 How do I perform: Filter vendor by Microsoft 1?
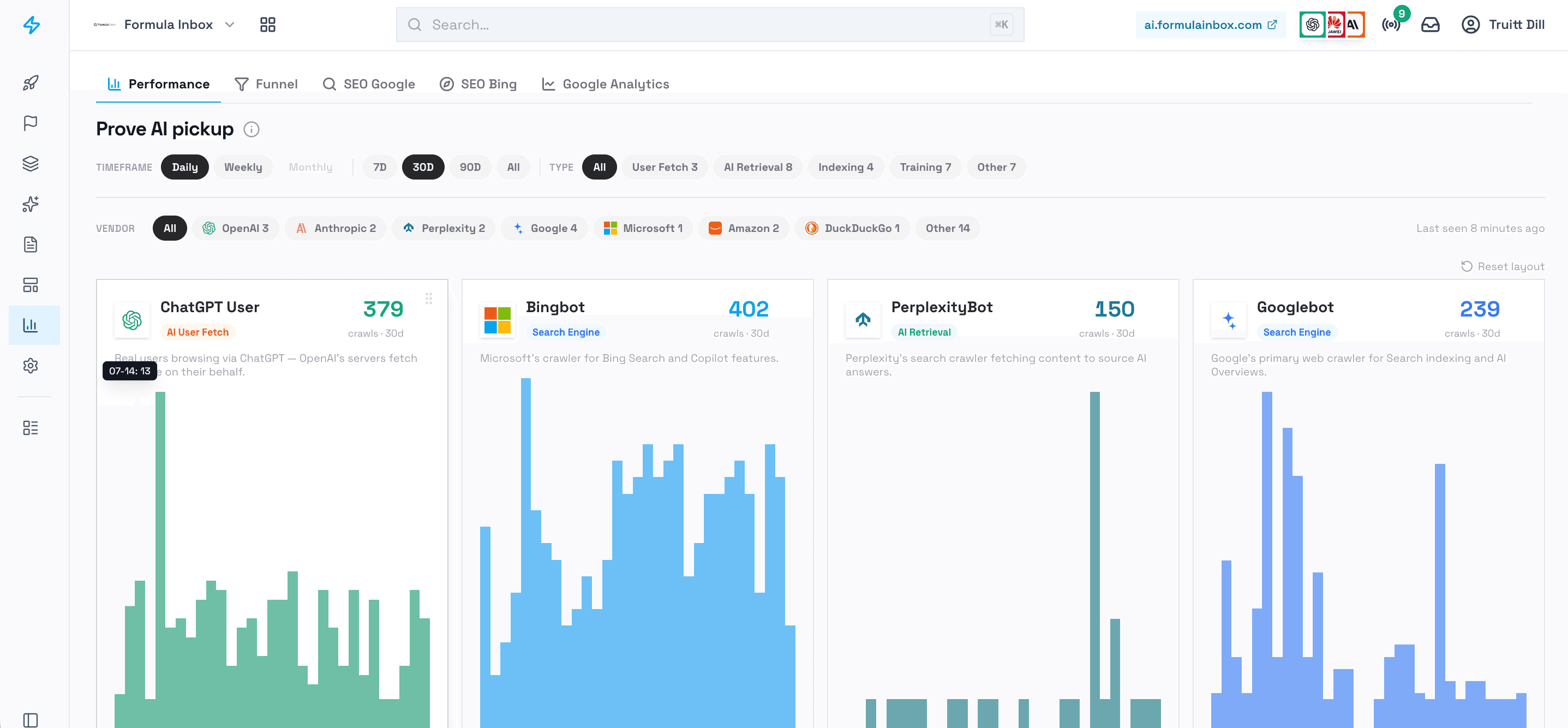coord(643,228)
